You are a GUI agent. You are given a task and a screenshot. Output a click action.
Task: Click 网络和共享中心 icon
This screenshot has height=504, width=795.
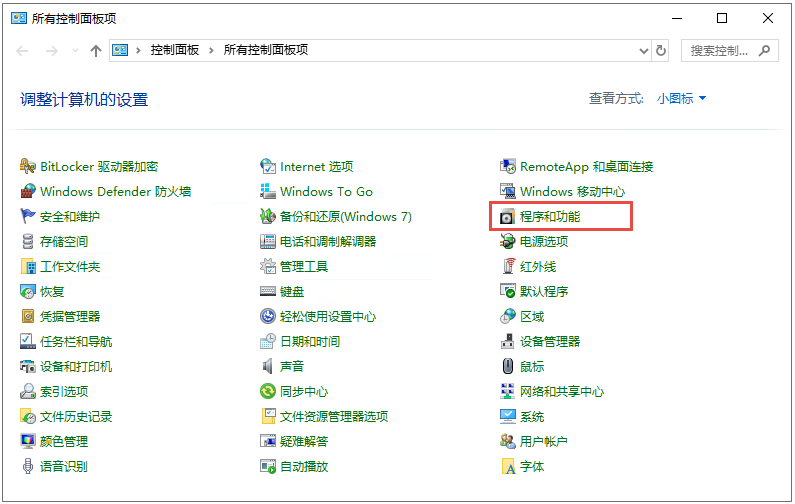[508, 391]
